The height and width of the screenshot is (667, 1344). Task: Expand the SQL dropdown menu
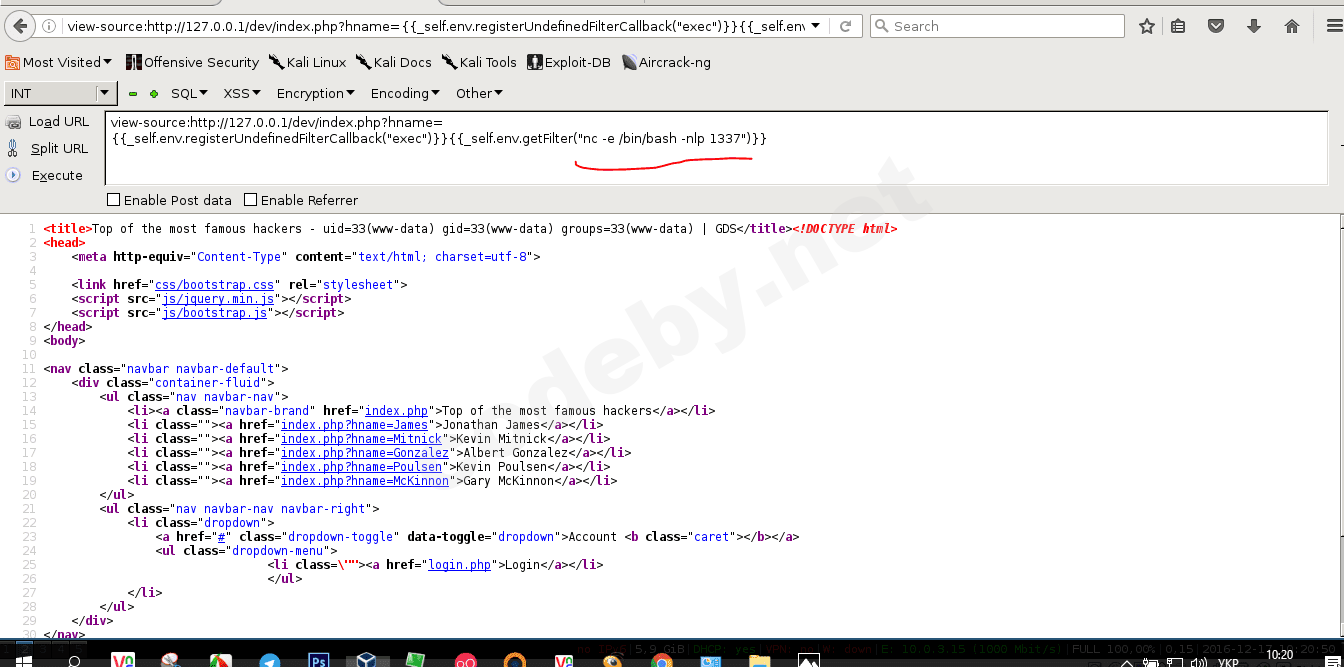pyautogui.click(x=189, y=93)
